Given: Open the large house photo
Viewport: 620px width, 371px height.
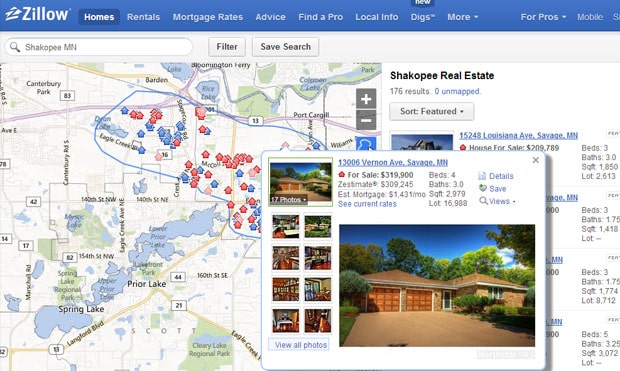Looking at the screenshot, I should [x=437, y=286].
